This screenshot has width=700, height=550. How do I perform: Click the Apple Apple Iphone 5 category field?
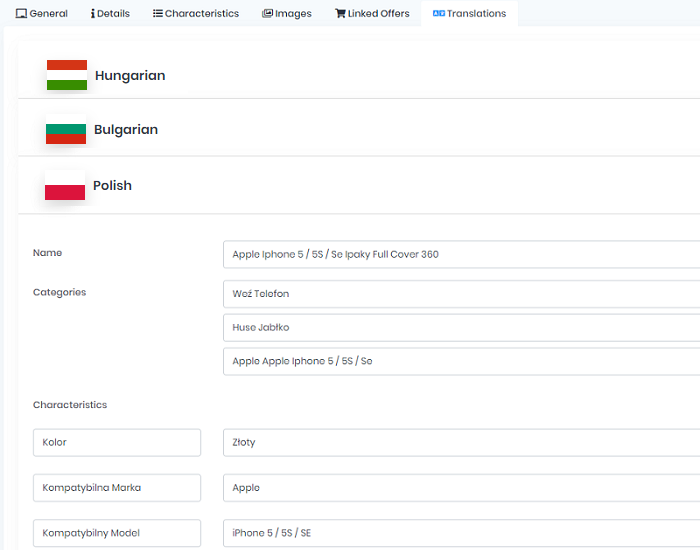coord(462,361)
